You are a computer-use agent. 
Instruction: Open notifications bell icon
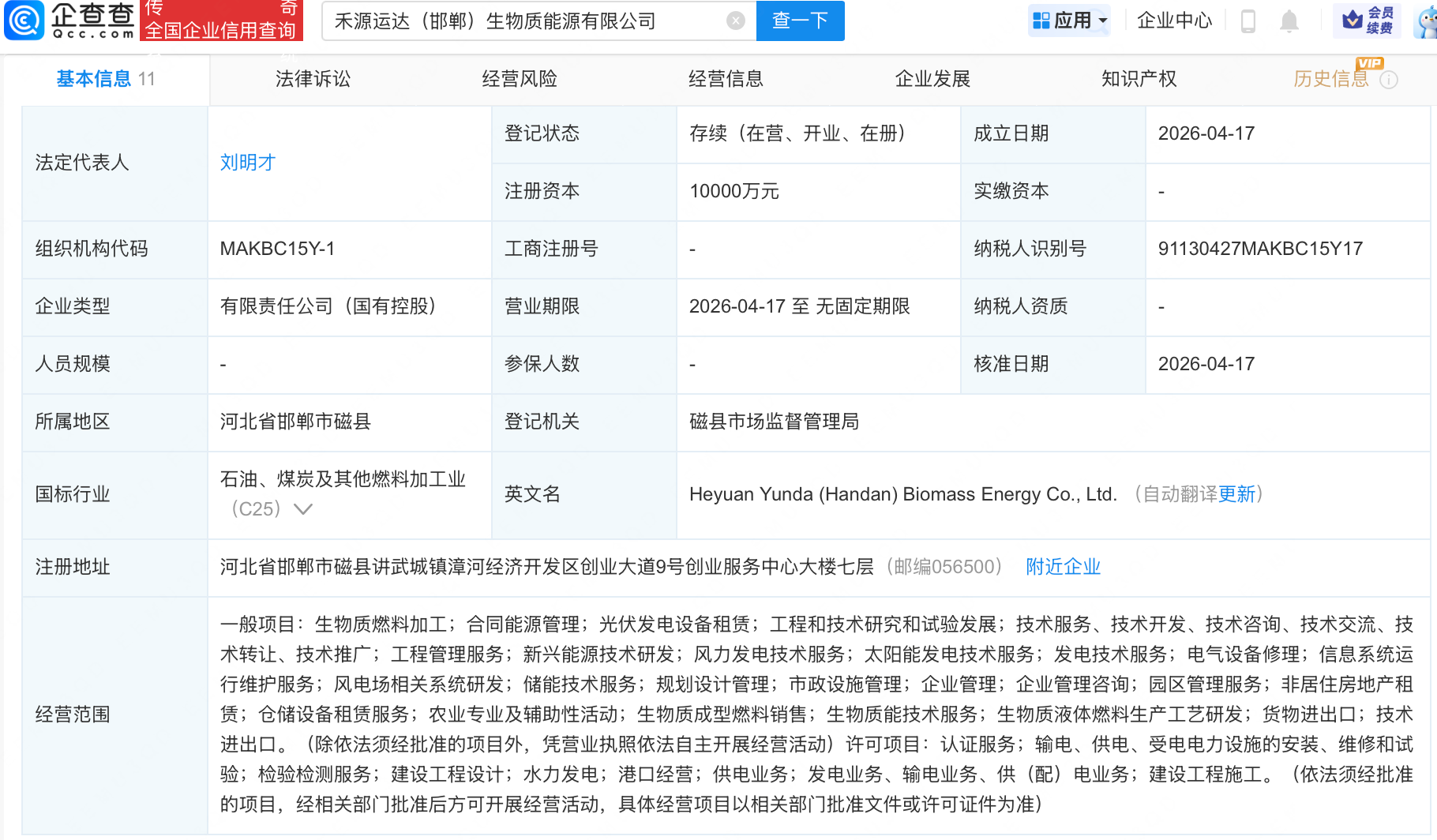(x=1289, y=21)
